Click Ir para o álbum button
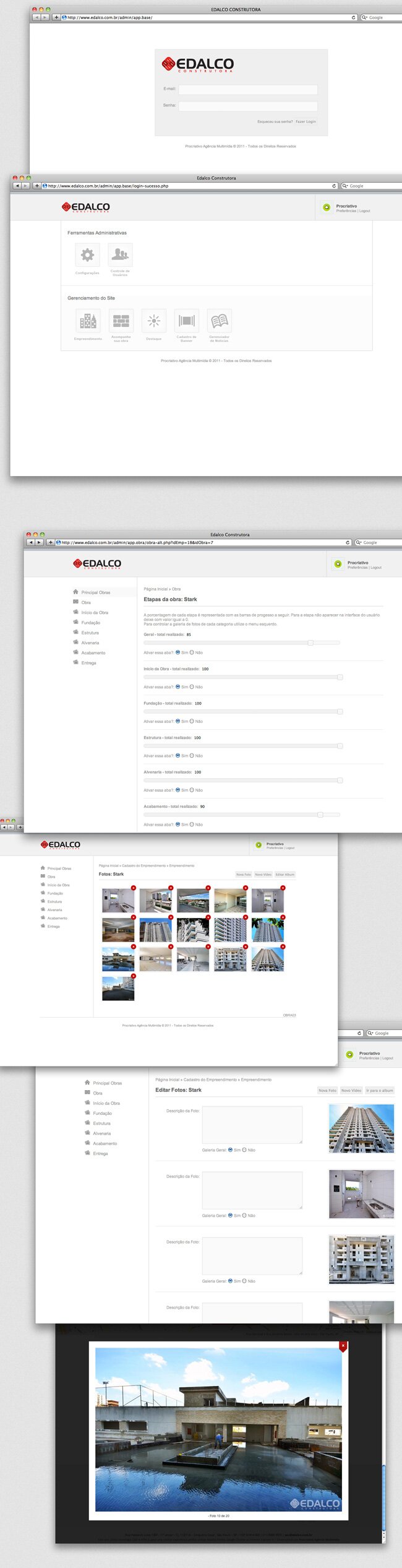This screenshot has width=402, height=1568. [x=379, y=1090]
